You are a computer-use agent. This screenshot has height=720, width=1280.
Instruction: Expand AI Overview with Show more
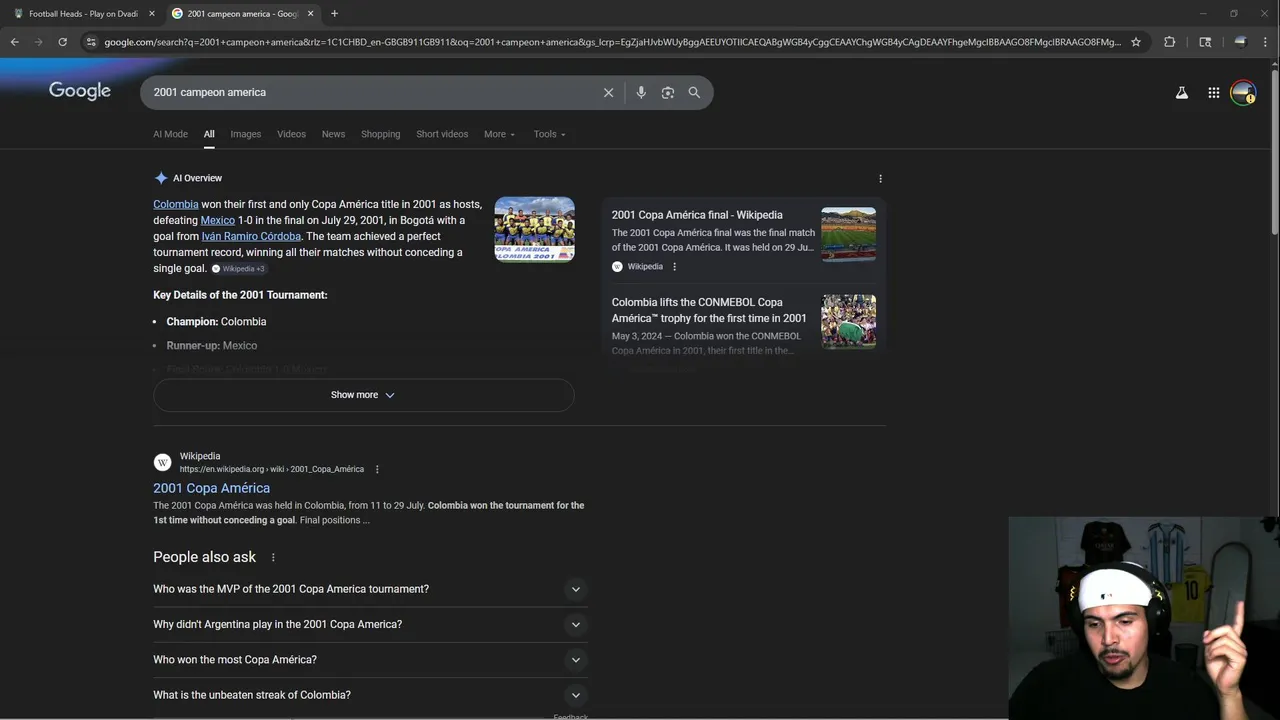tap(363, 395)
